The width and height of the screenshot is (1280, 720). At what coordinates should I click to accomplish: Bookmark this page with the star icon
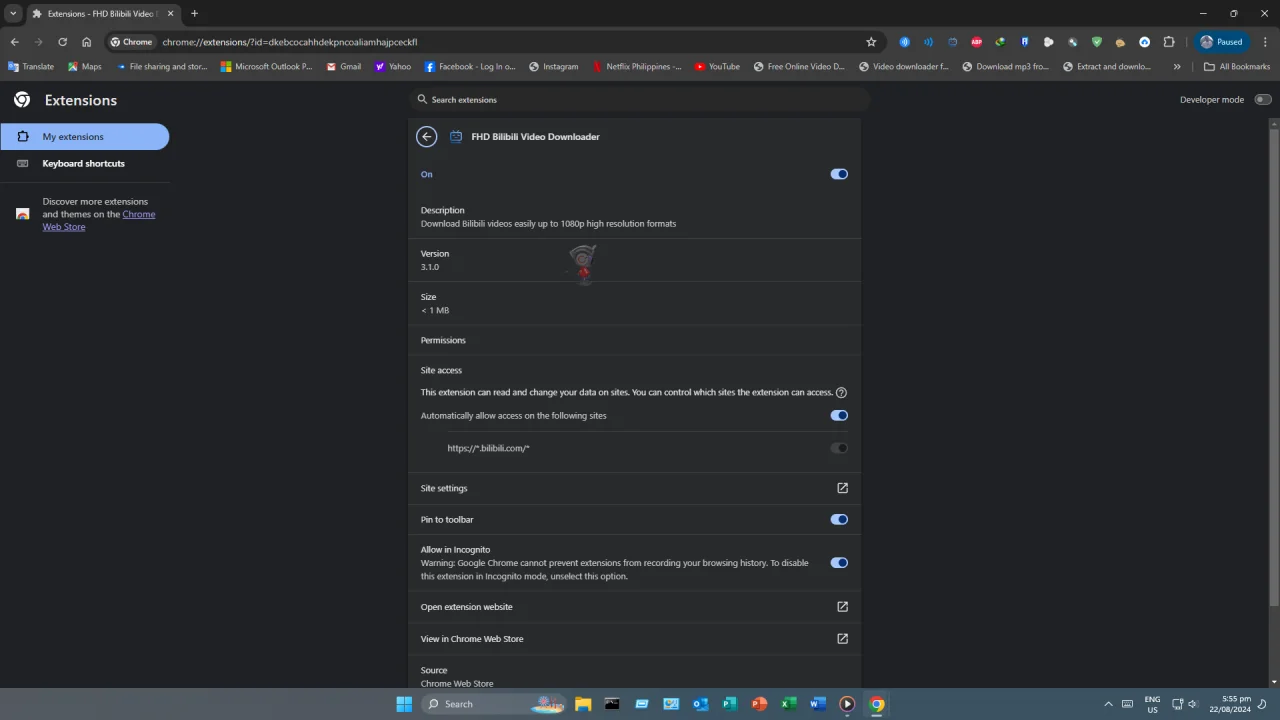tap(871, 42)
